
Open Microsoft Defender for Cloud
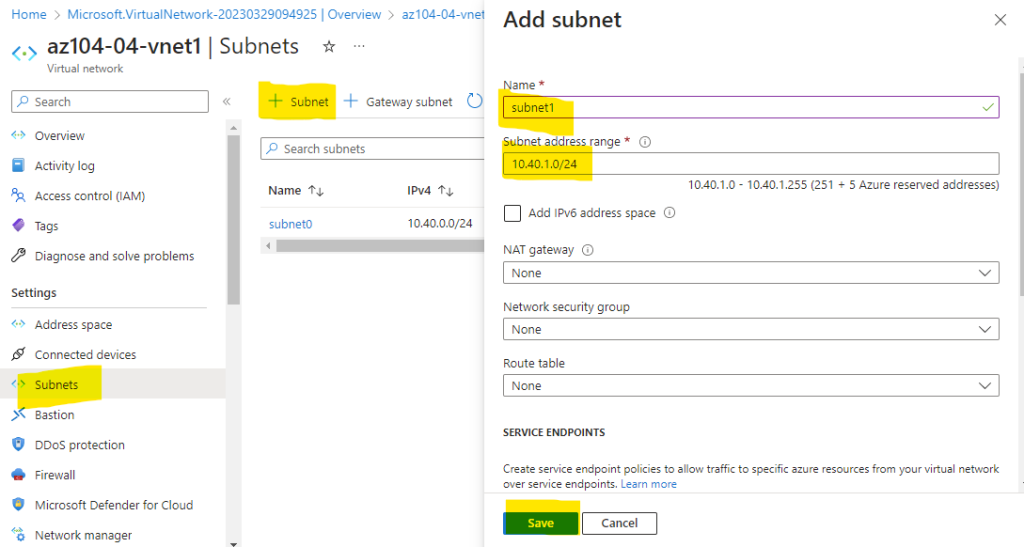tap(114, 505)
